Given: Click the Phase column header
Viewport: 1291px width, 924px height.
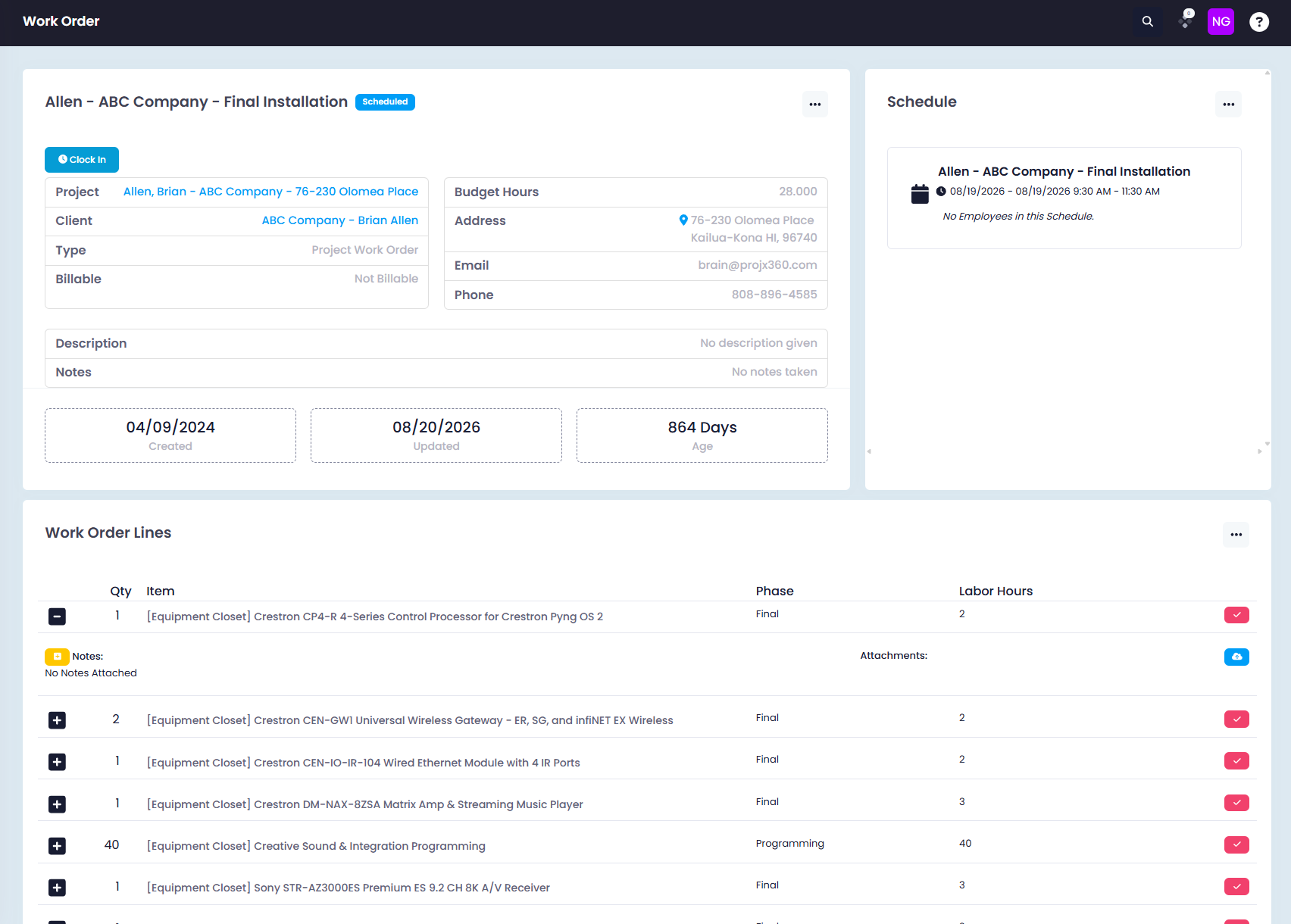Looking at the screenshot, I should click(774, 591).
